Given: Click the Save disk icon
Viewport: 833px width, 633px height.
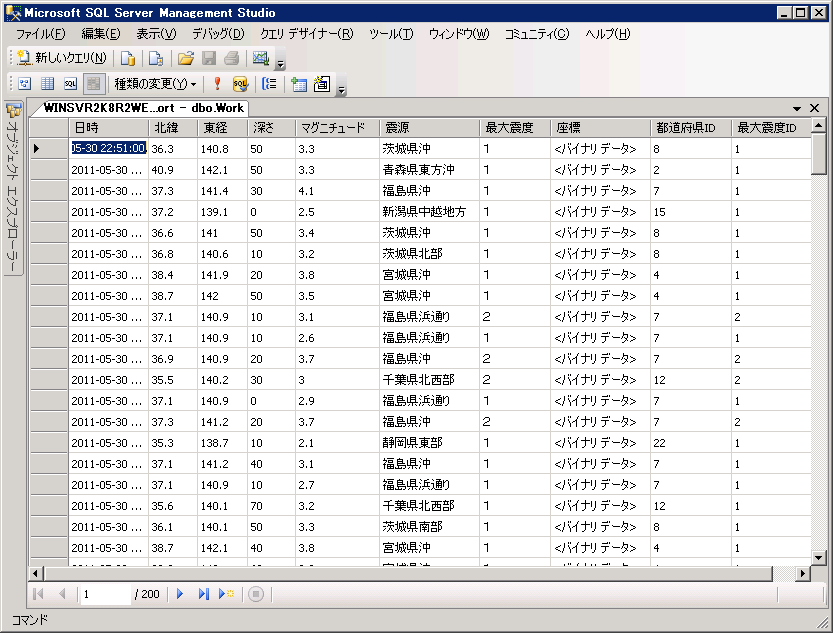Looking at the screenshot, I should [209, 58].
